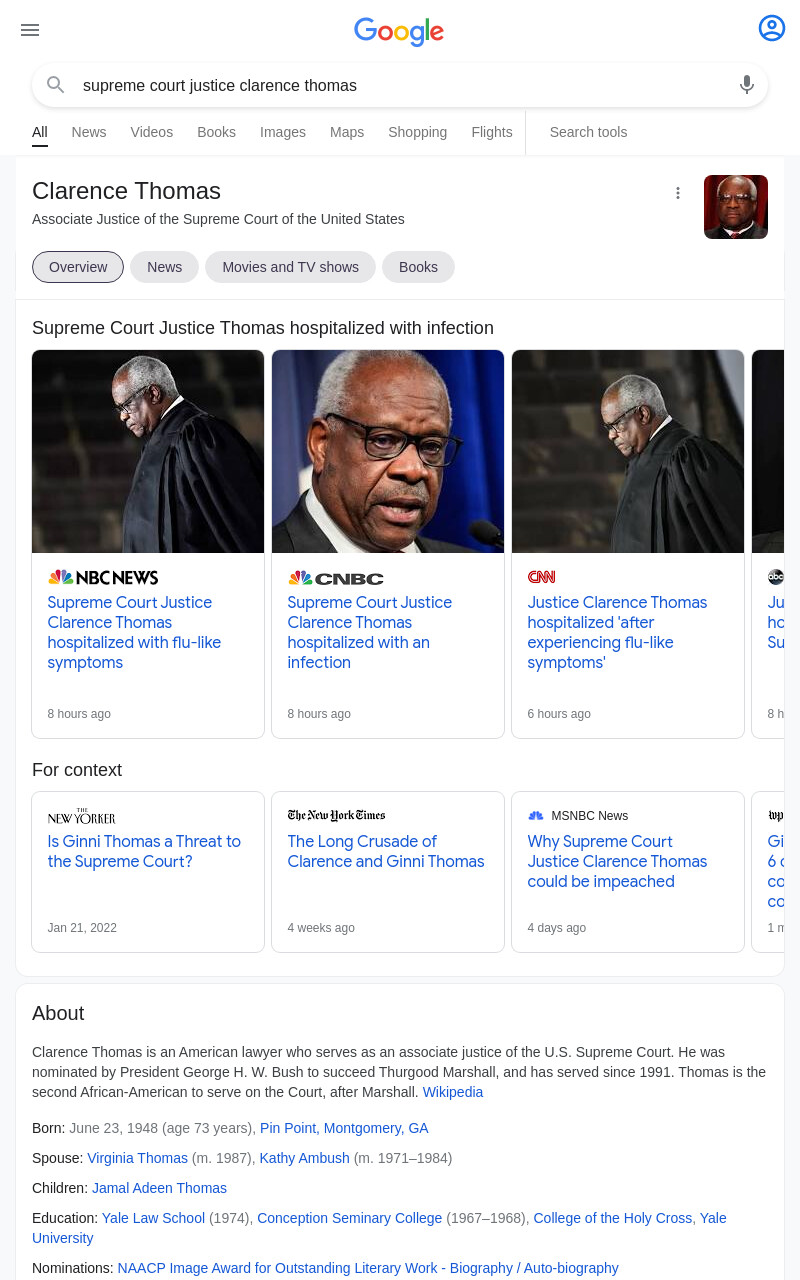
Task: Switch to the Images tab
Action: (283, 132)
